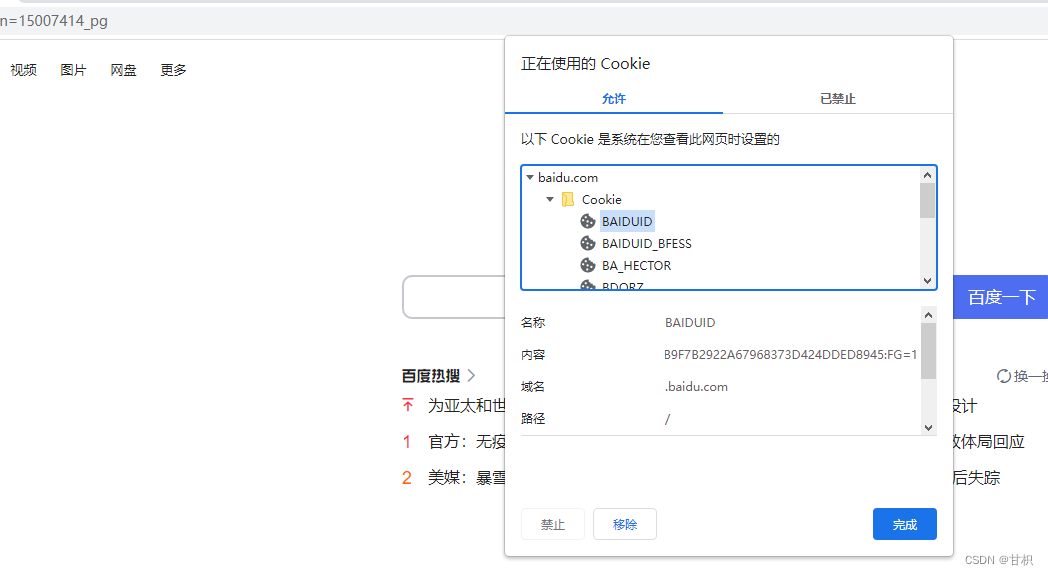Screen dimensions: 1048x575
Task: Click the 换一换 refresh icon
Action: [1003, 376]
